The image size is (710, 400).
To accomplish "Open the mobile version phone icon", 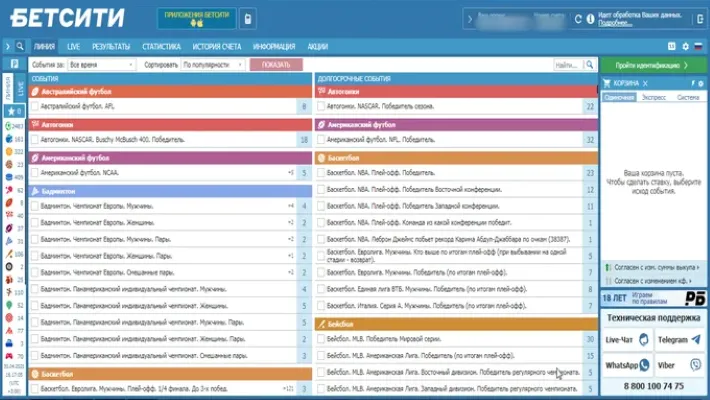I will [248, 19].
